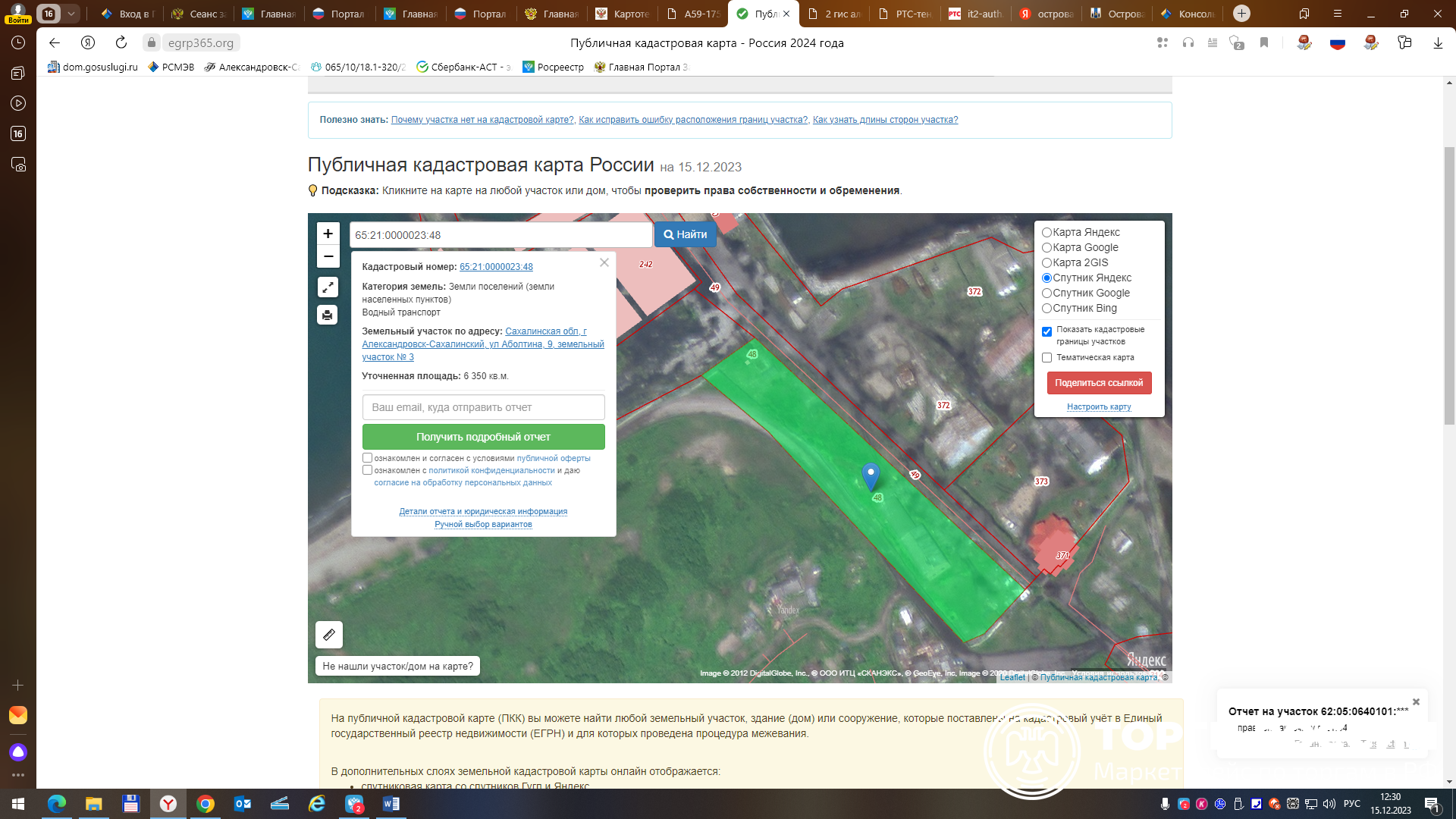Select Спутник Google map layer
Screen dimensions: 1456x819
[x=1046, y=293]
